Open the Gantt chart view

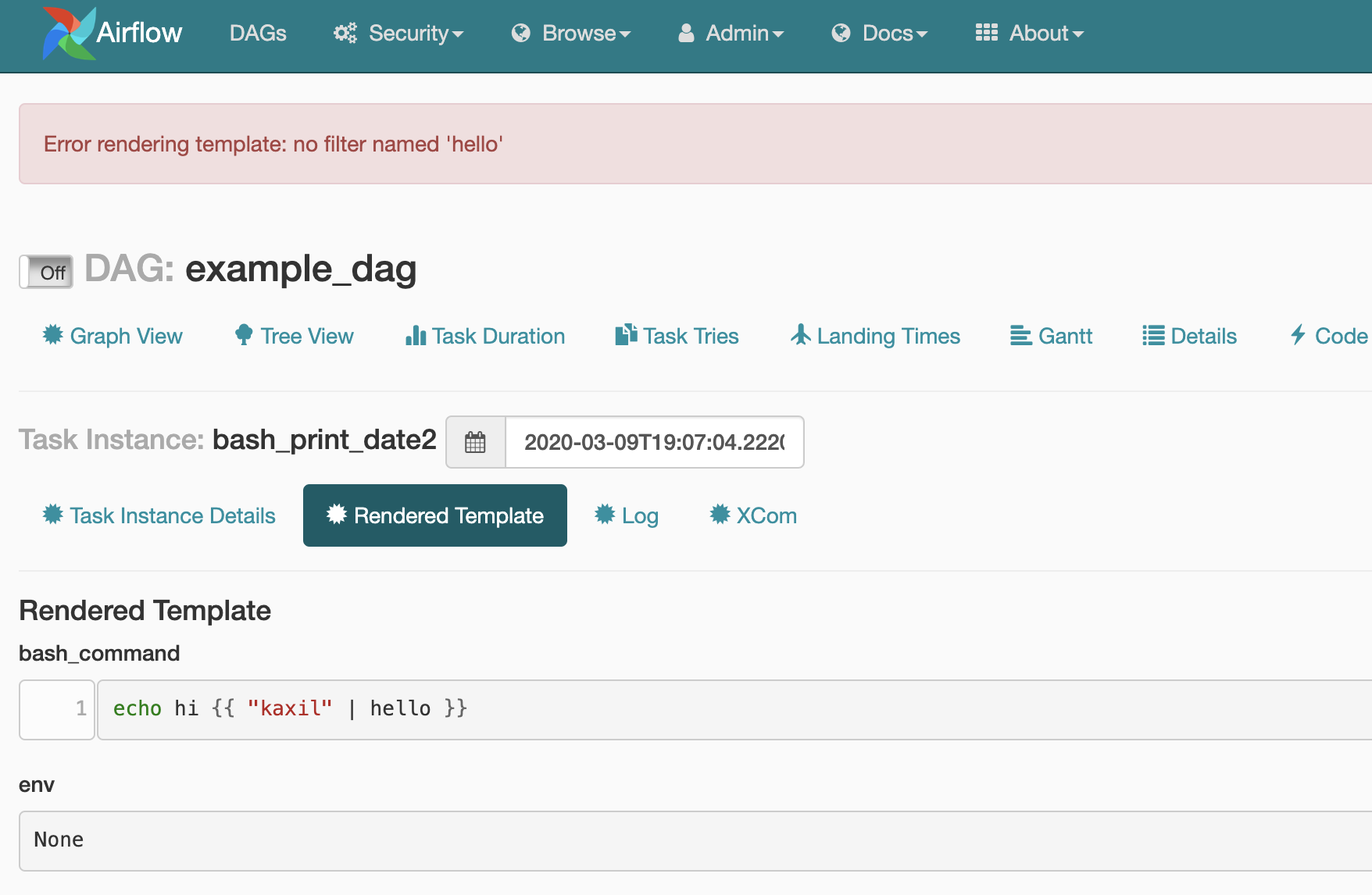tap(1051, 336)
